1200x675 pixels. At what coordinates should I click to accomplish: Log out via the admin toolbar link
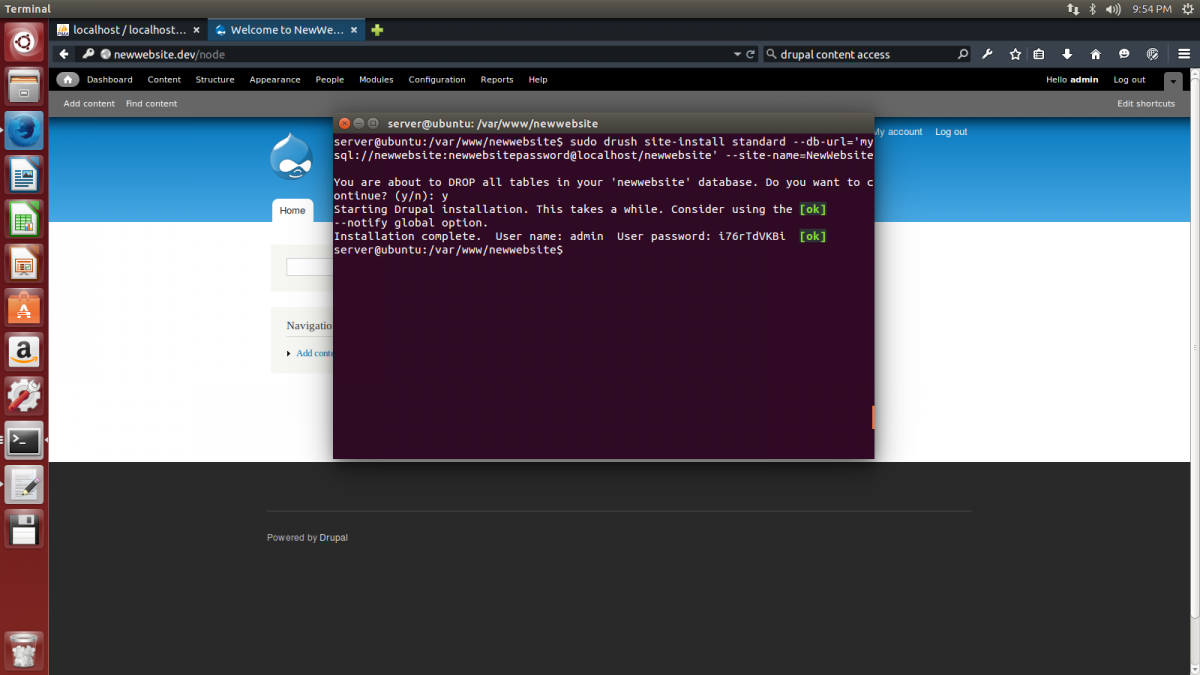click(1130, 80)
